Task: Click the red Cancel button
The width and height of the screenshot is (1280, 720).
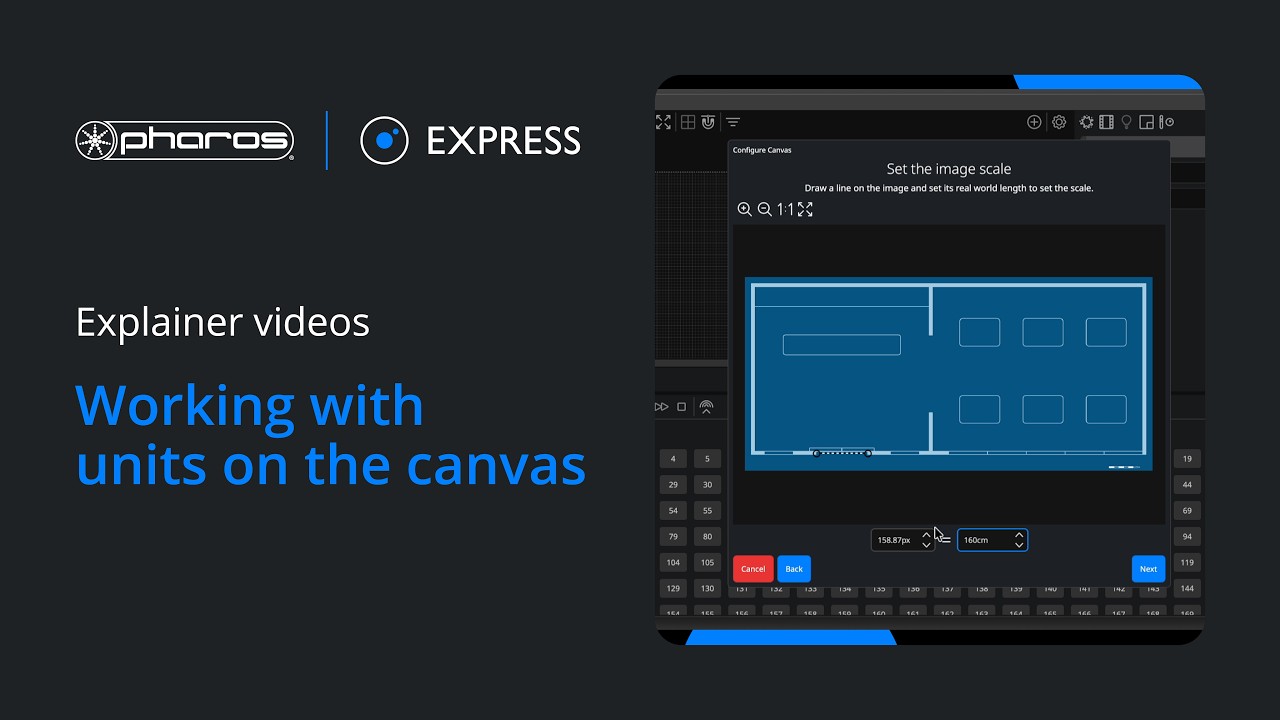Action: pyautogui.click(x=753, y=569)
